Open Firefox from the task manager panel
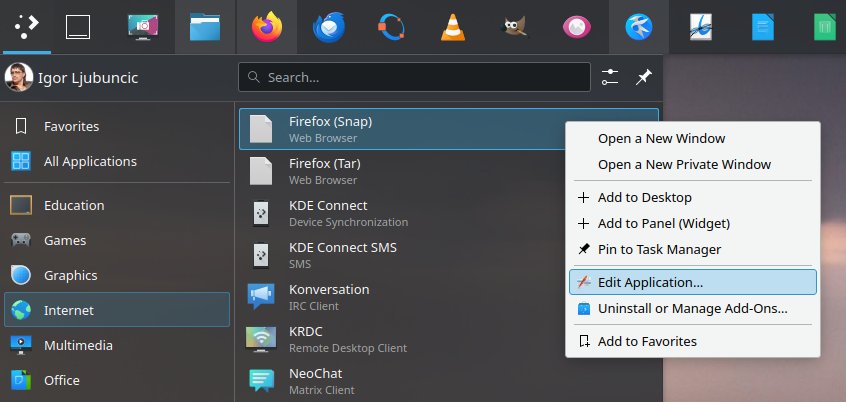Image resolution: width=846 pixels, height=402 pixels. tap(267, 27)
